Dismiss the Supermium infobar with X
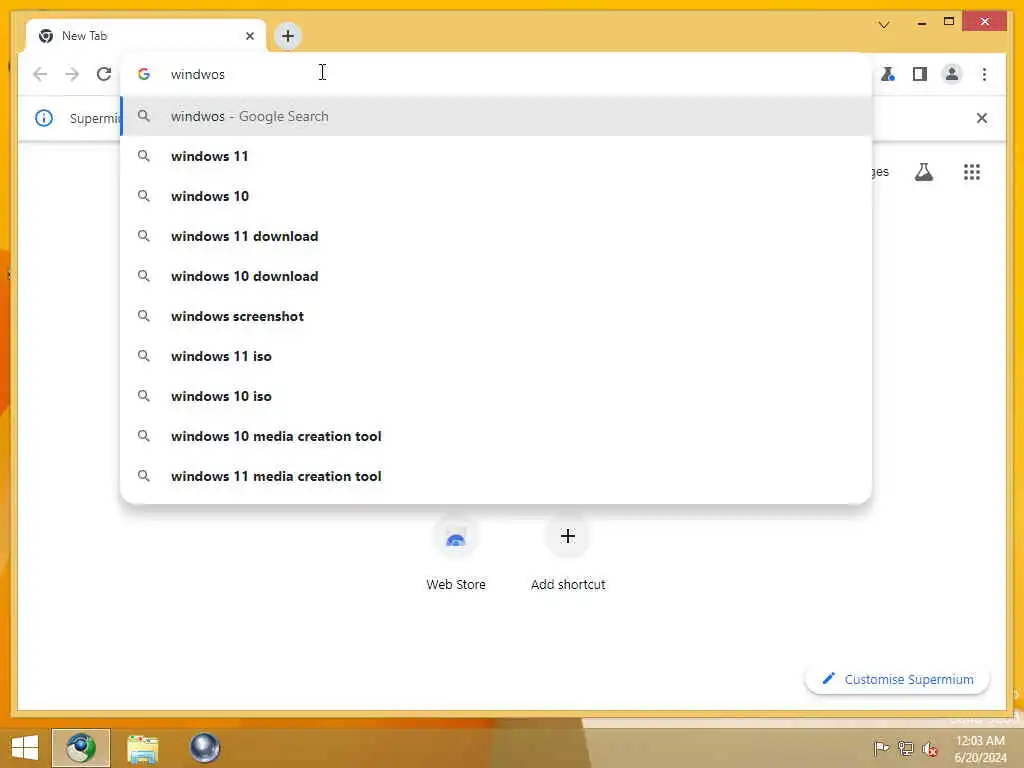Image resolution: width=1024 pixels, height=768 pixels. [982, 118]
